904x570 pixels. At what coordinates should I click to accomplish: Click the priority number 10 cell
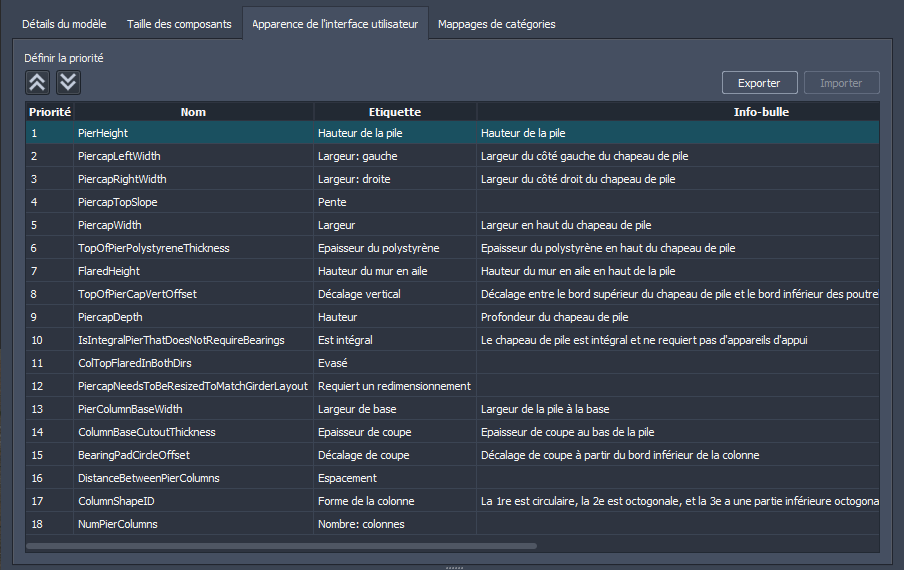[50, 340]
